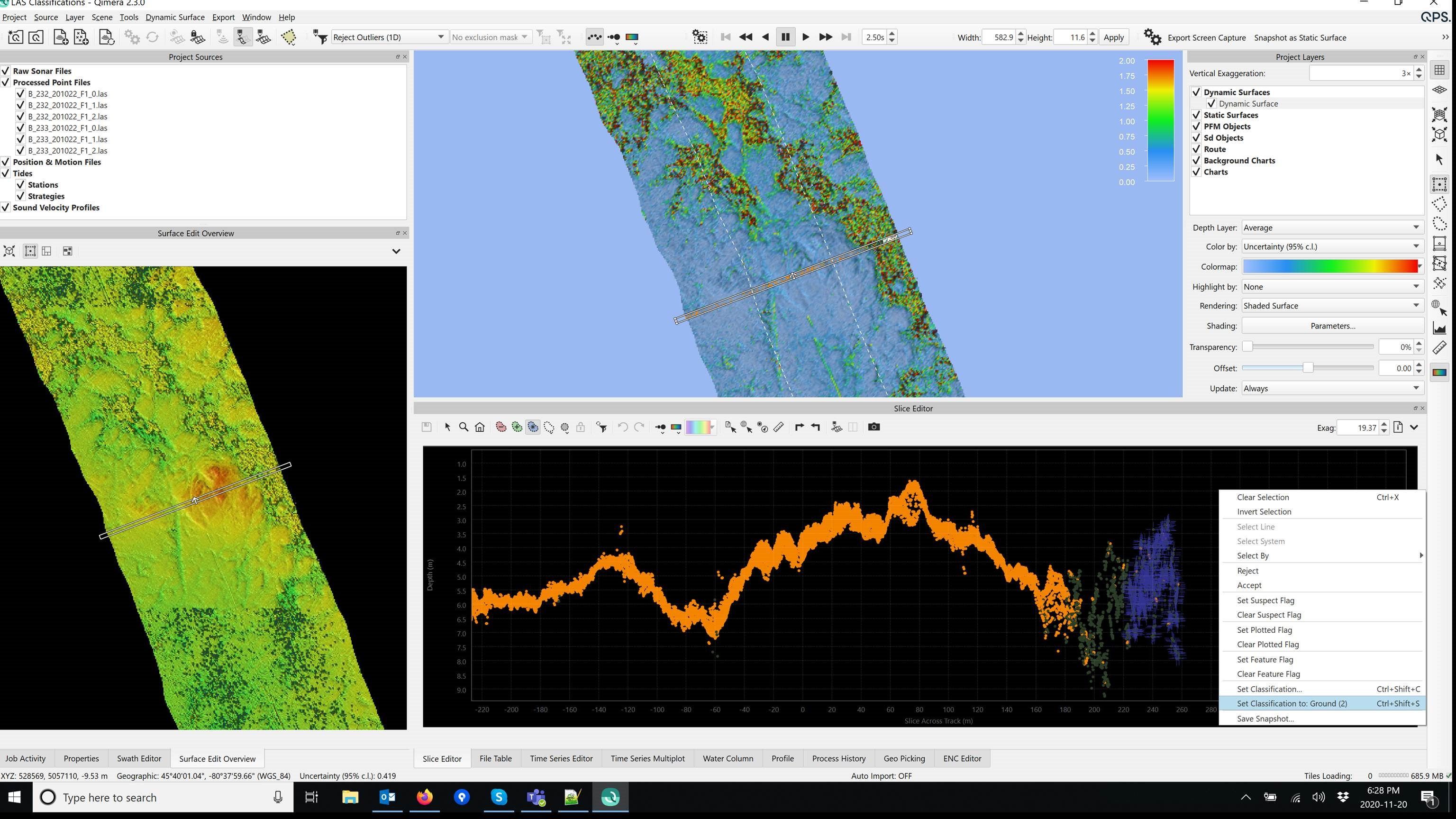The width and height of the screenshot is (1456, 819).
Task: Uncheck the Sound Velocity Profiles checkbox
Action: [x=6, y=208]
